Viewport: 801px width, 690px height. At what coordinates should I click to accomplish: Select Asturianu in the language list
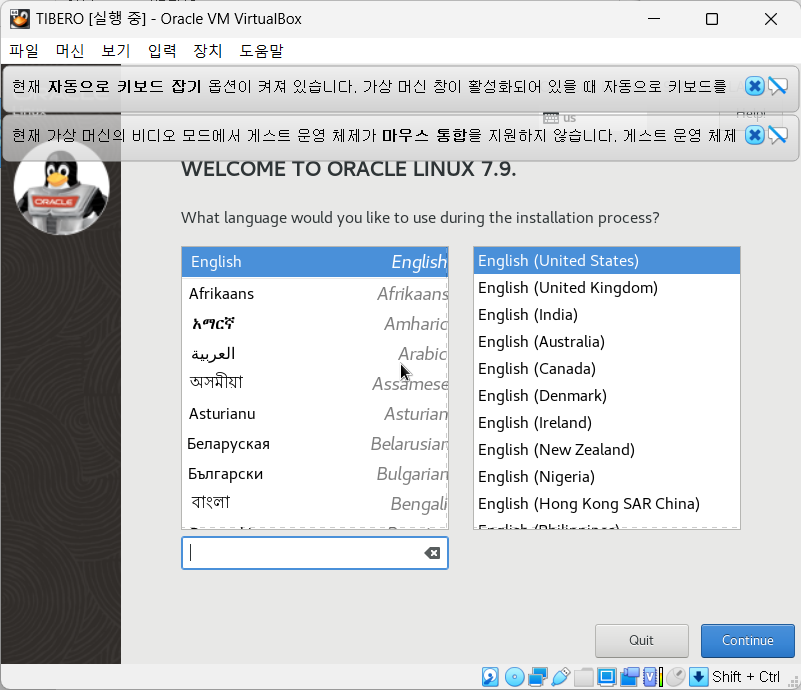(x=315, y=414)
